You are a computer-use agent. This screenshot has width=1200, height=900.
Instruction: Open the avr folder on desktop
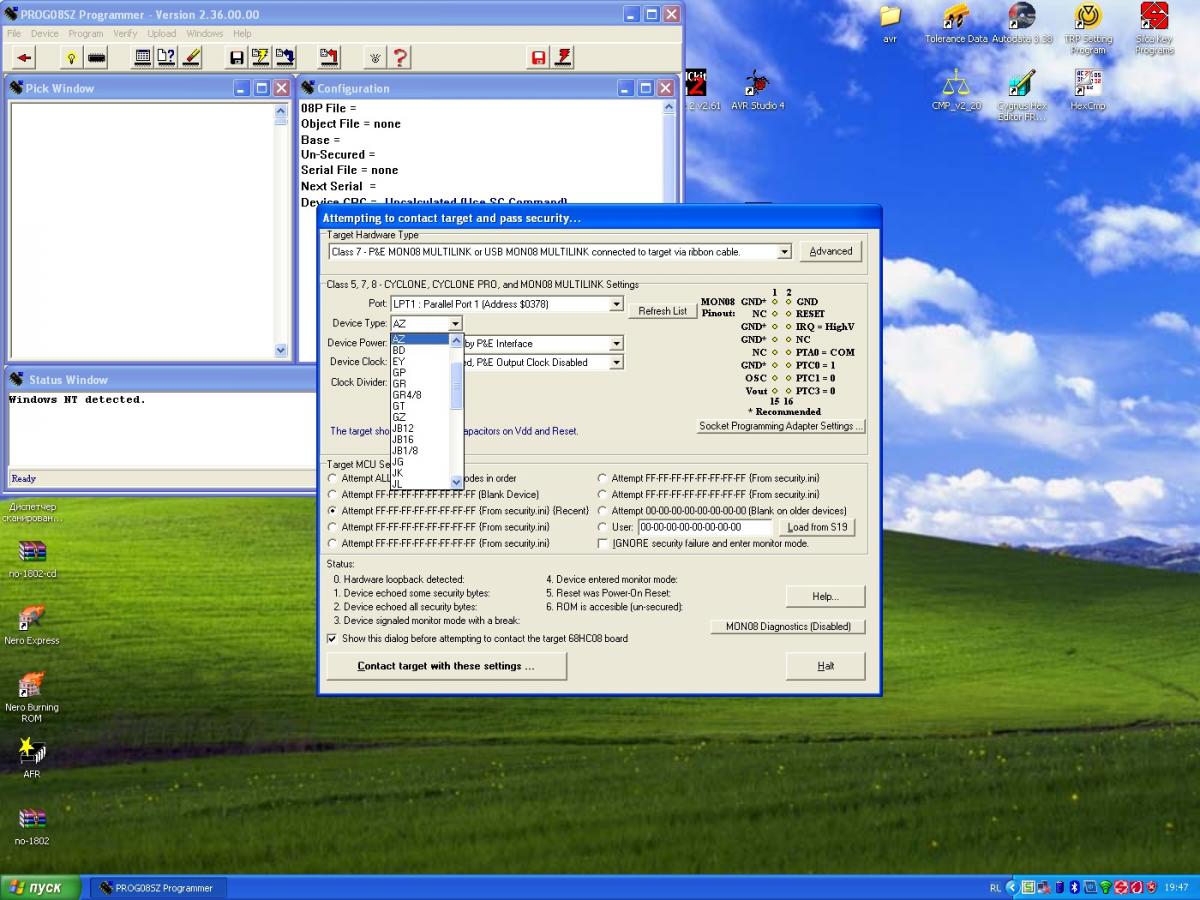(x=890, y=24)
